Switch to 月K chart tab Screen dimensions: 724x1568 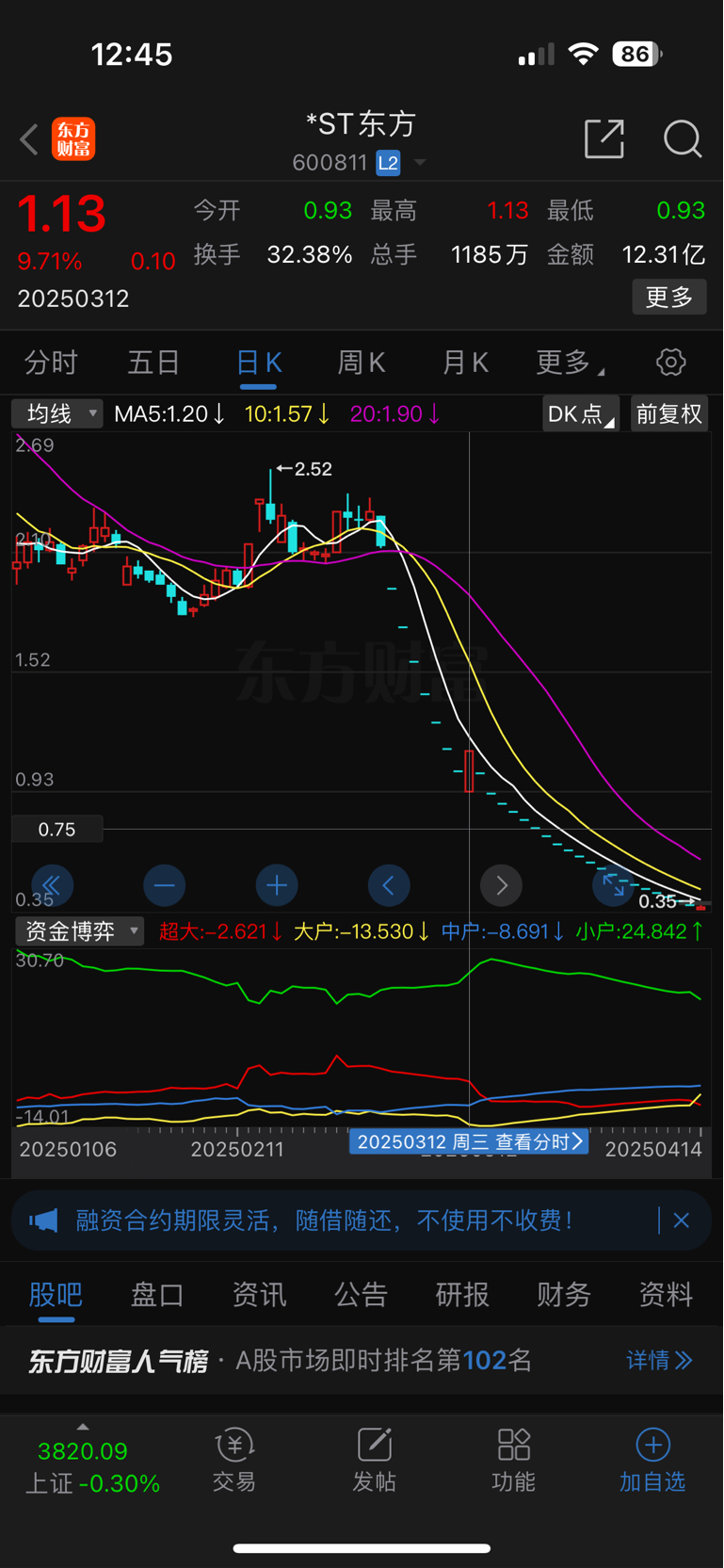coord(465,362)
